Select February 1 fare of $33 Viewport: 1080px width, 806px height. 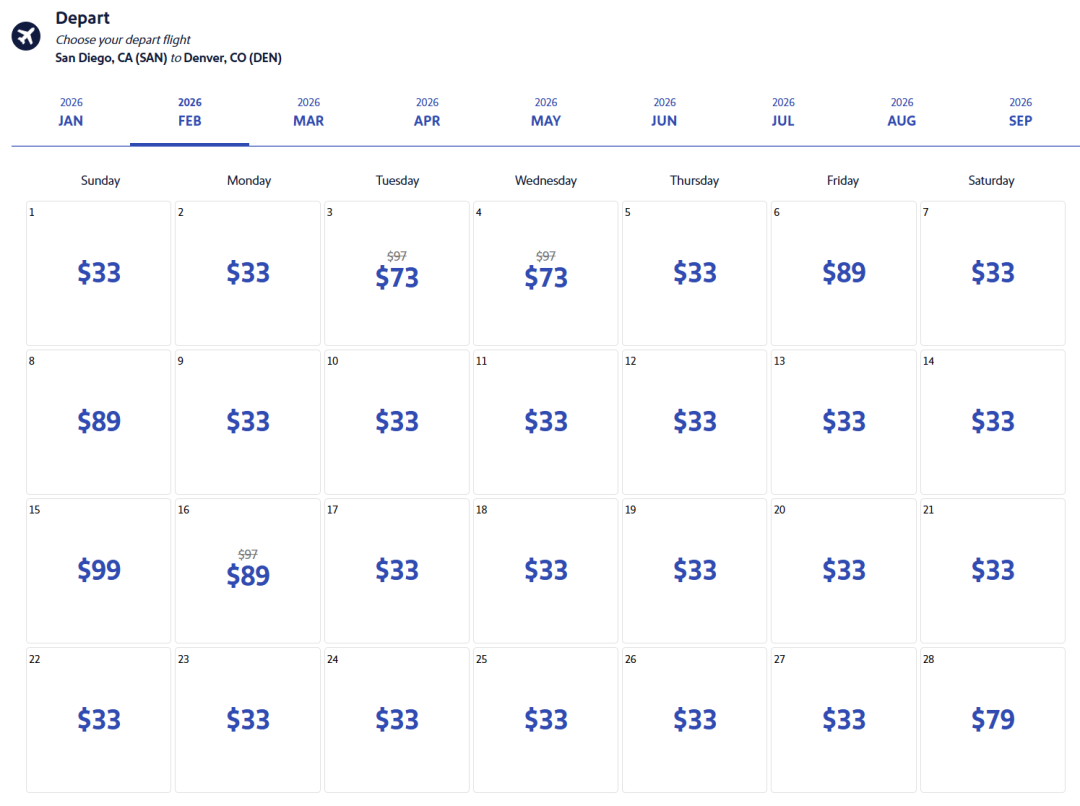(x=99, y=273)
